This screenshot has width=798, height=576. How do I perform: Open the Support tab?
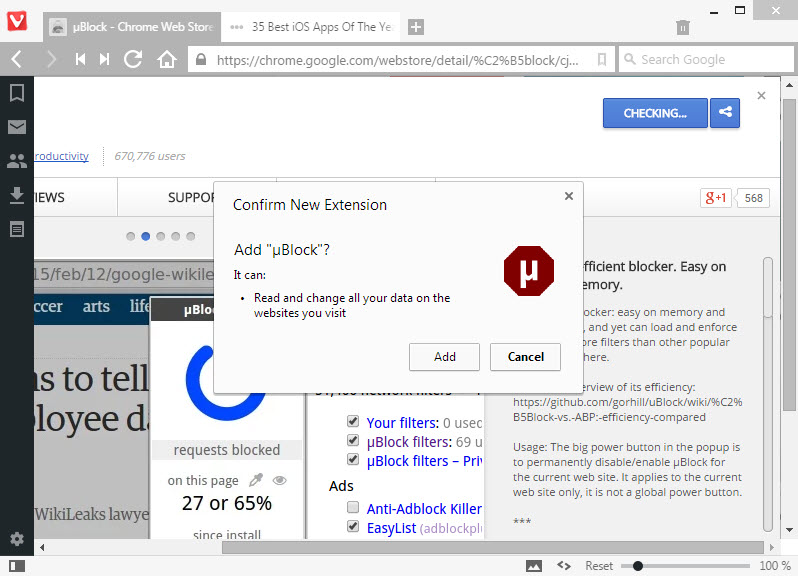(191, 197)
